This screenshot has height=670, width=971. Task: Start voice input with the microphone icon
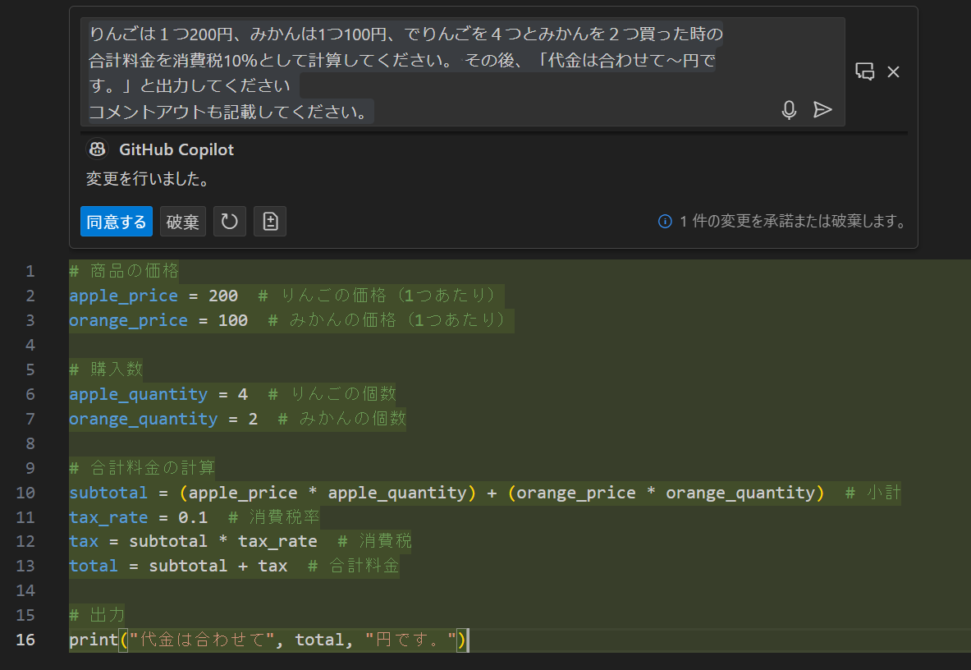pos(789,110)
